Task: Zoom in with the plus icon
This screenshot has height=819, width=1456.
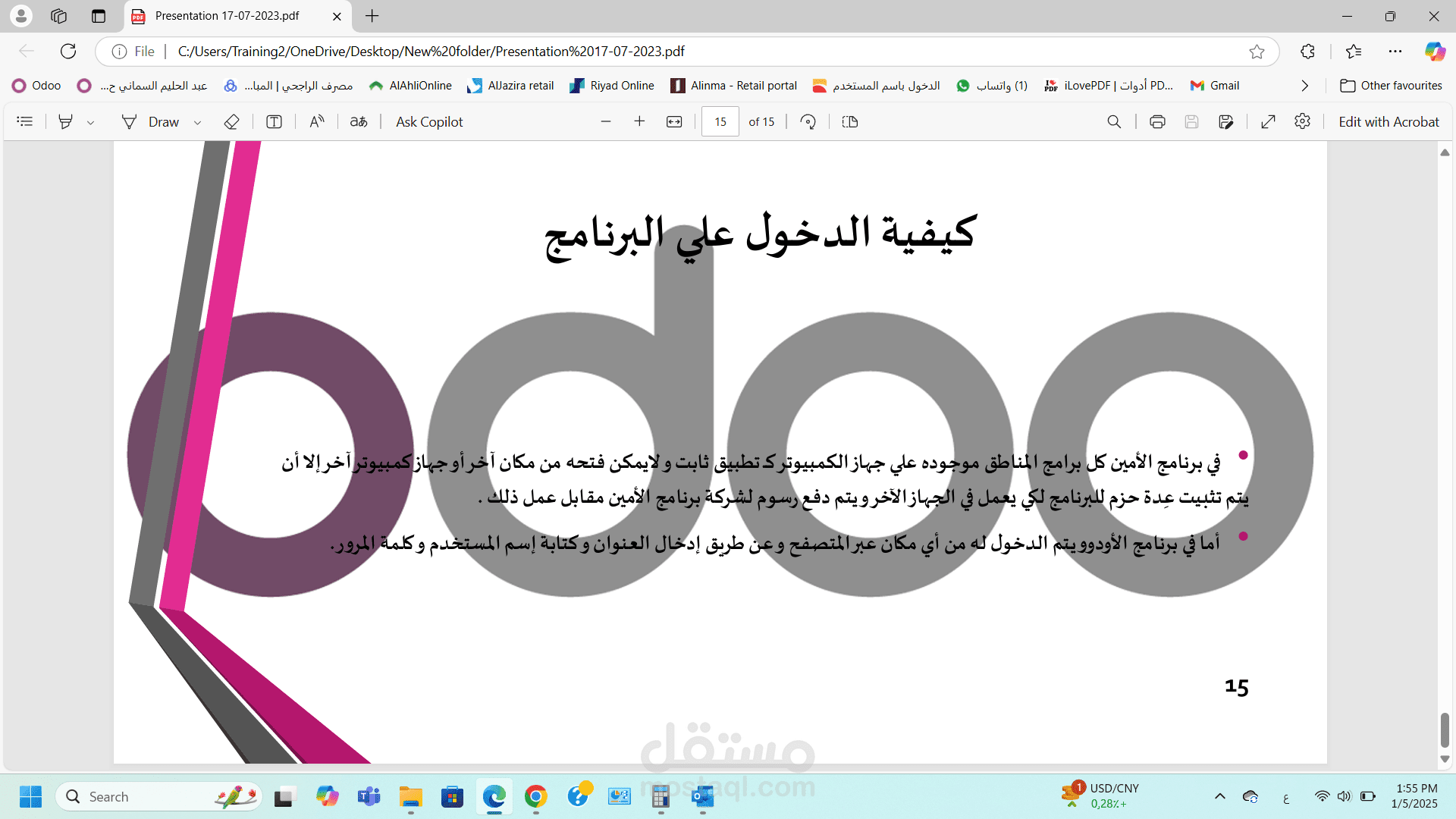Action: click(639, 121)
